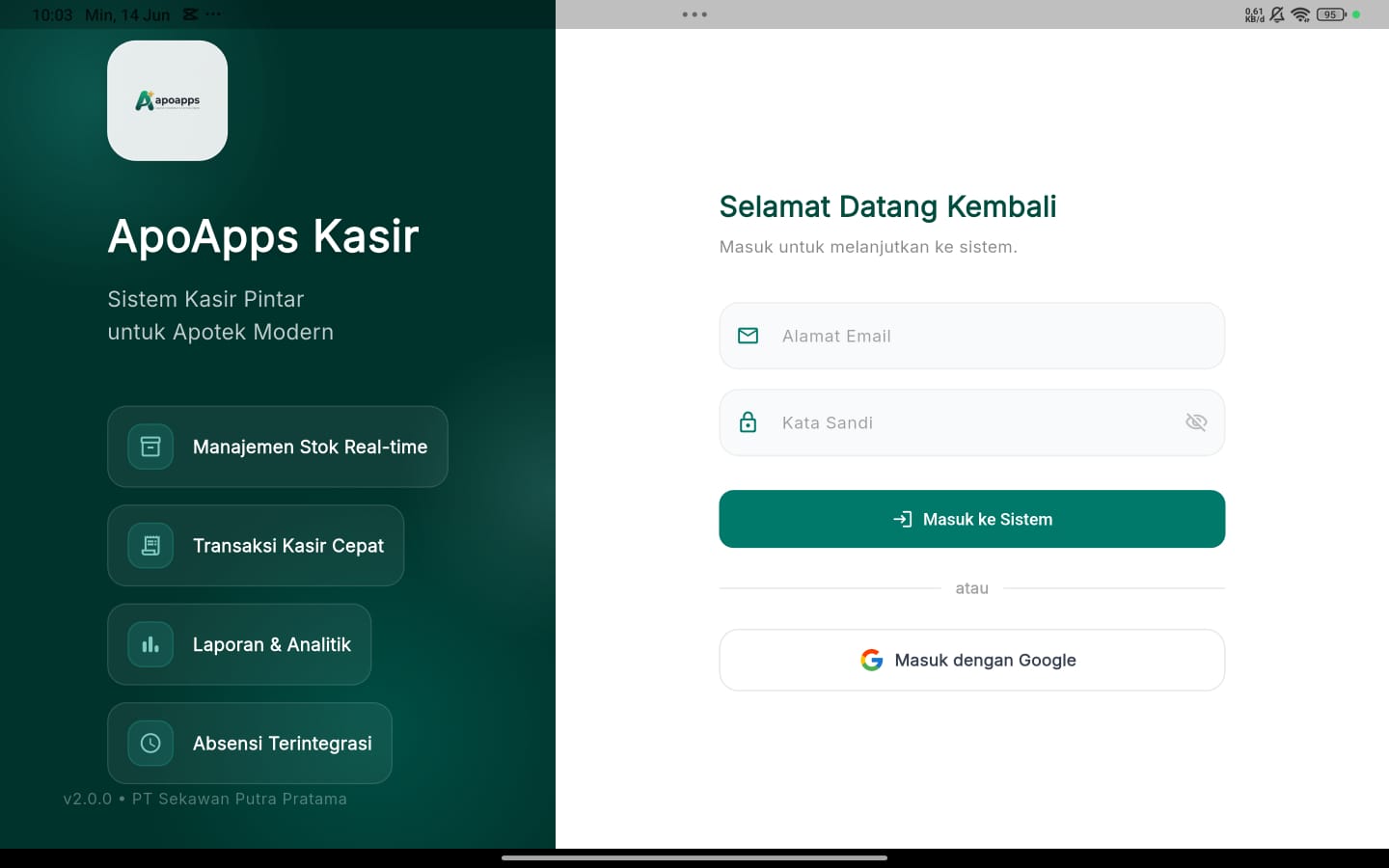This screenshot has height=868, width=1389.
Task: Focus the Alamat Email input field
Action: [972, 336]
